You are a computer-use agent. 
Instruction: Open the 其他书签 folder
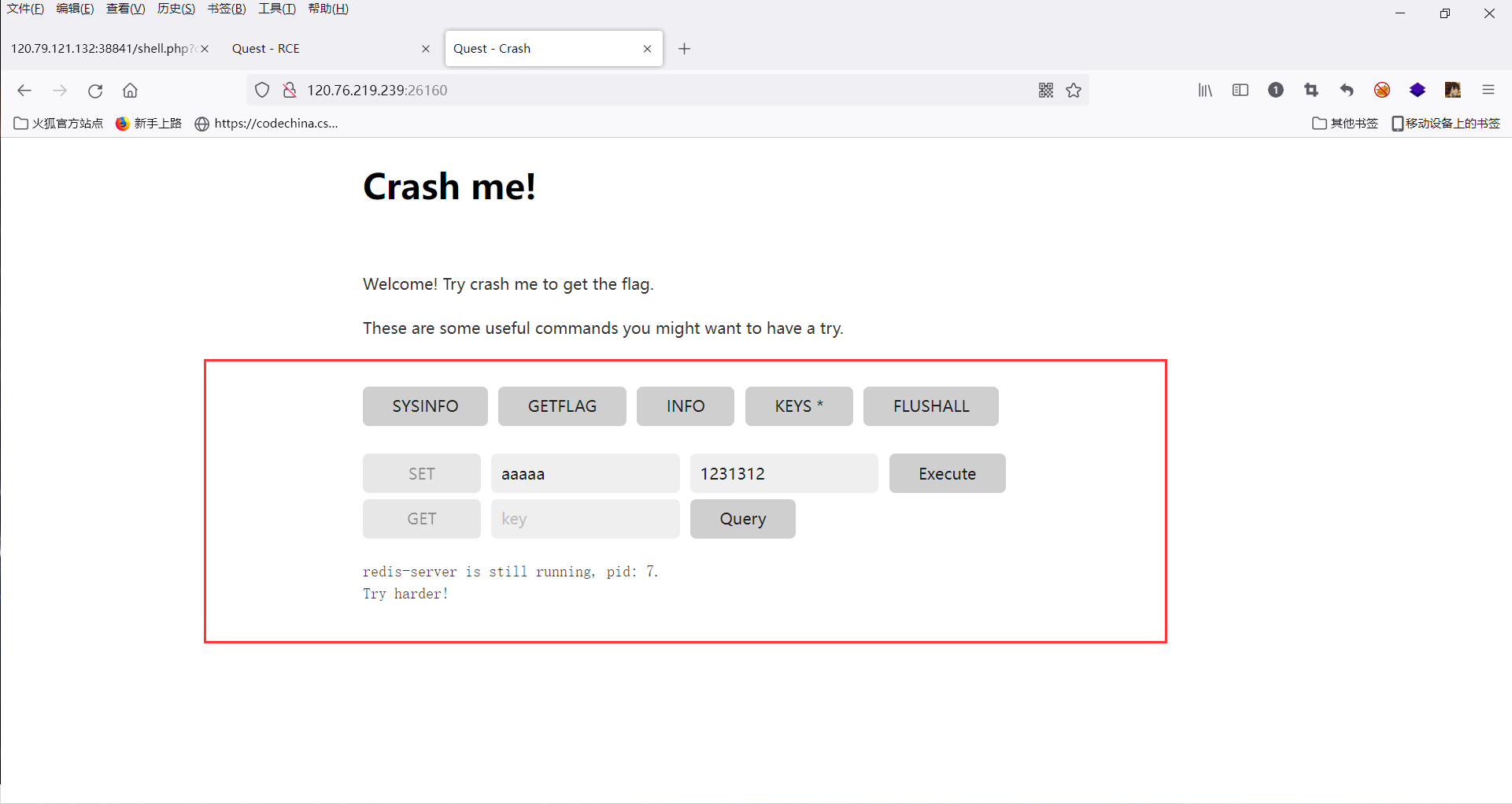pos(1345,124)
